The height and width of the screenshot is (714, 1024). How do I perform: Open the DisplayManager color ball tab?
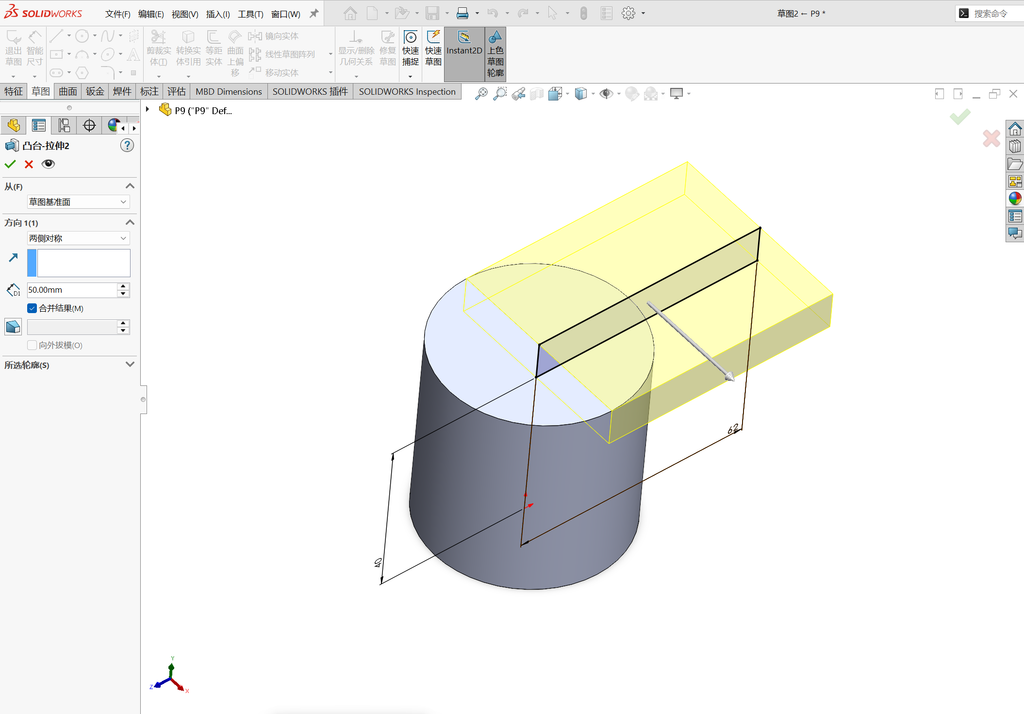tap(114, 125)
